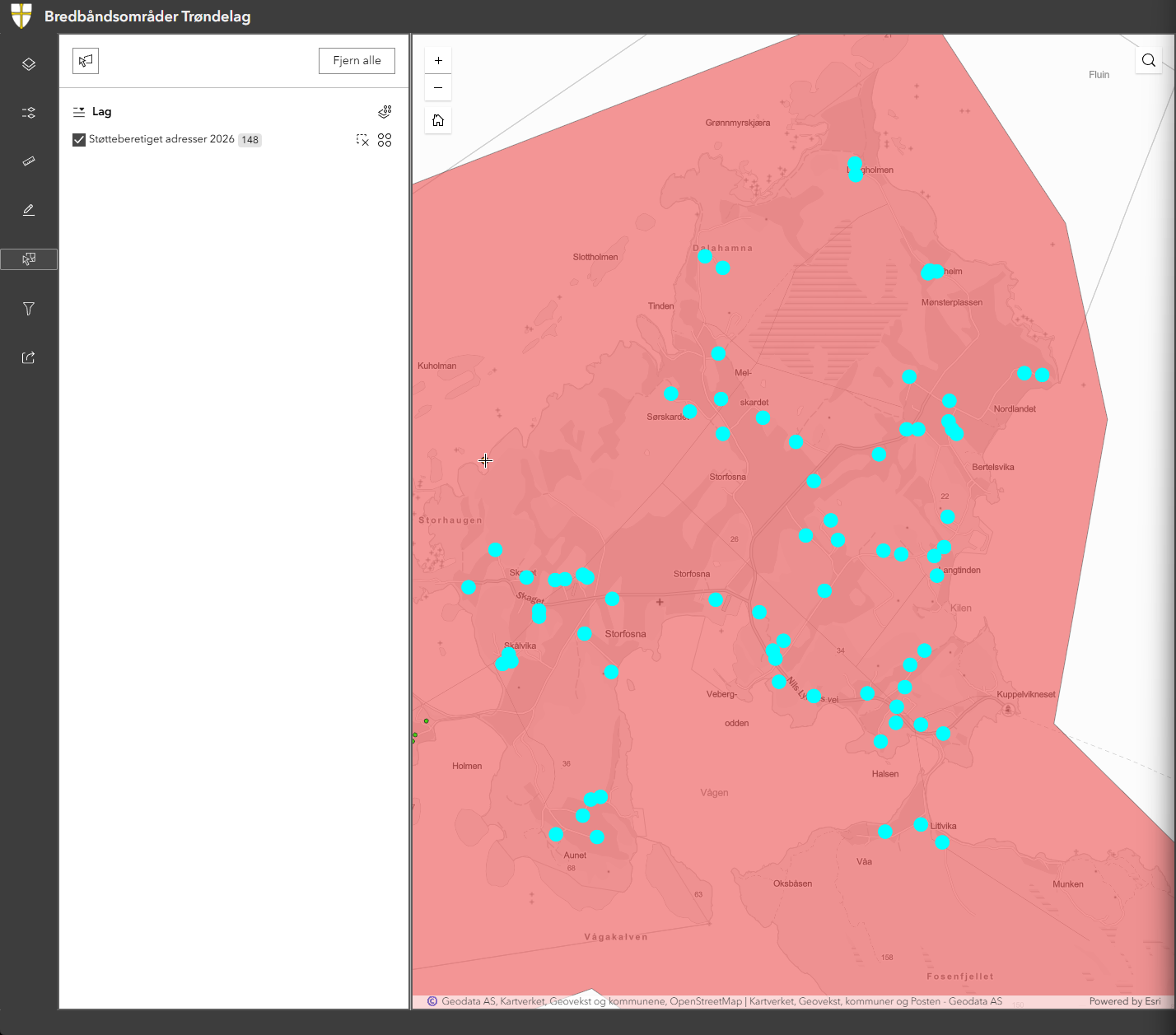Open the Share export tool

pyautogui.click(x=29, y=357)
